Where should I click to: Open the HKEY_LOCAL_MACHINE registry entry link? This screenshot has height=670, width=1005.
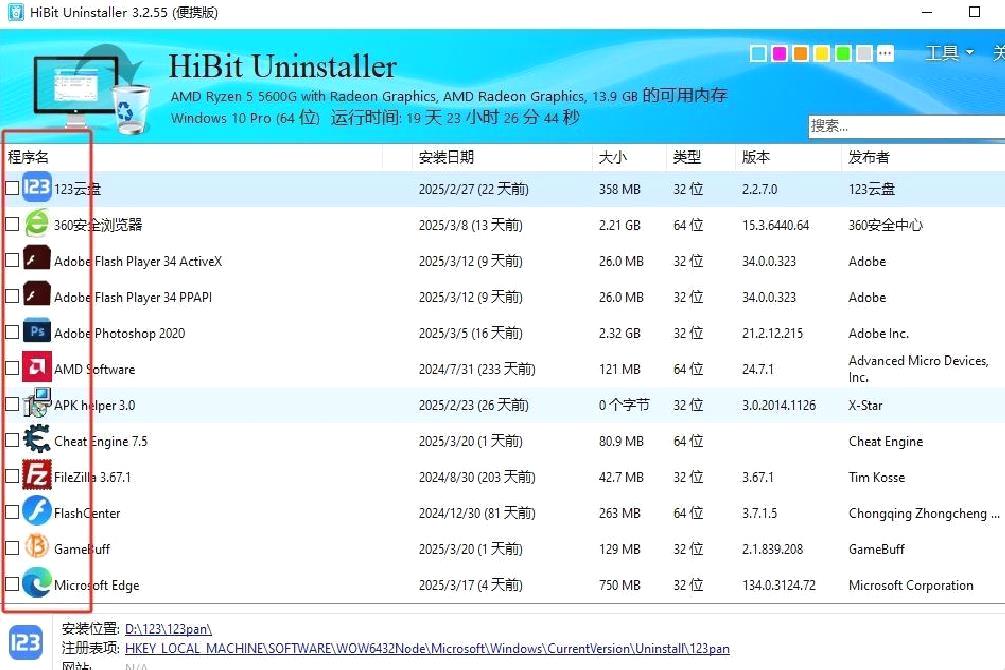click(427, 648)
